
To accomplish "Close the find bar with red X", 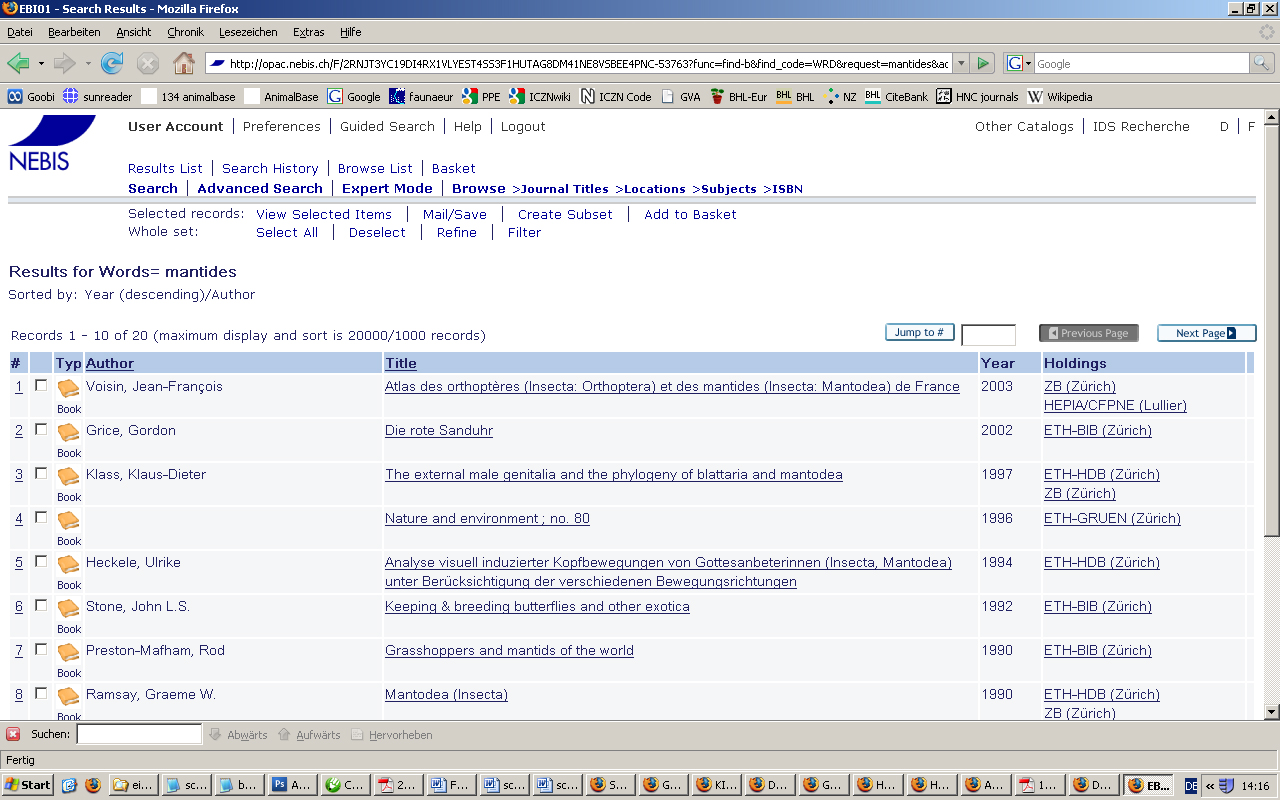I will [x=13, y=735].
